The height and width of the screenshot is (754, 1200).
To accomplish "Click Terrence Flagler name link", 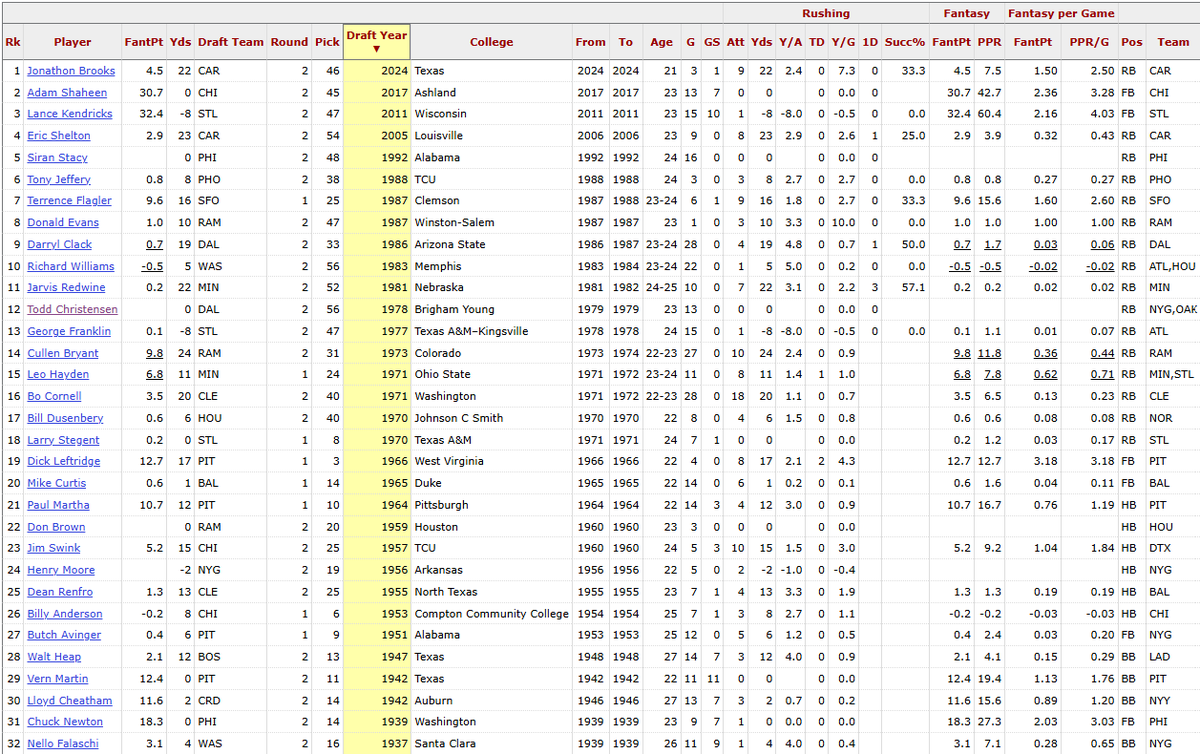I will pos(69,201).
